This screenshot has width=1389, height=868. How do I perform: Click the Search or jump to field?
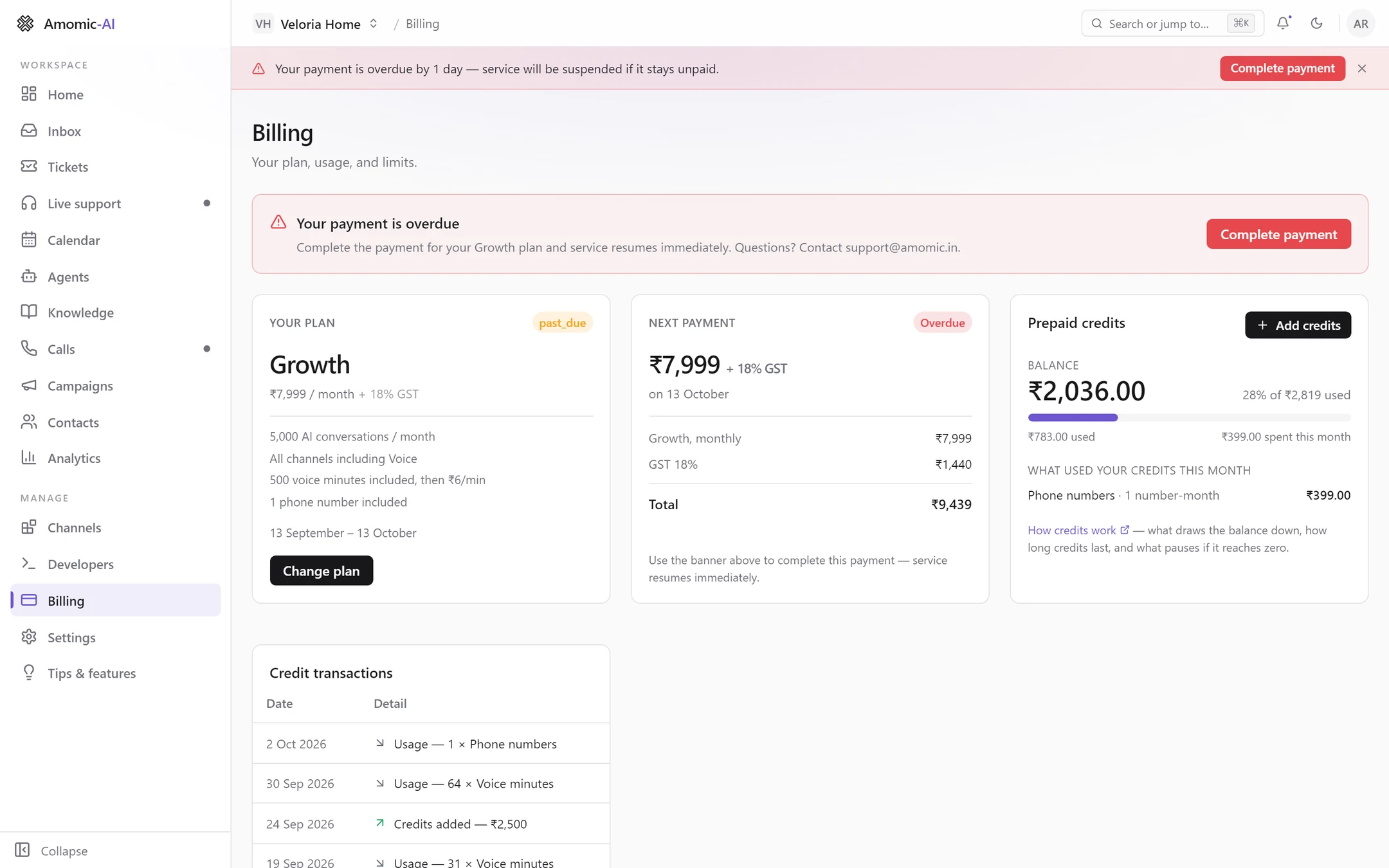(x=1172, y=24)
